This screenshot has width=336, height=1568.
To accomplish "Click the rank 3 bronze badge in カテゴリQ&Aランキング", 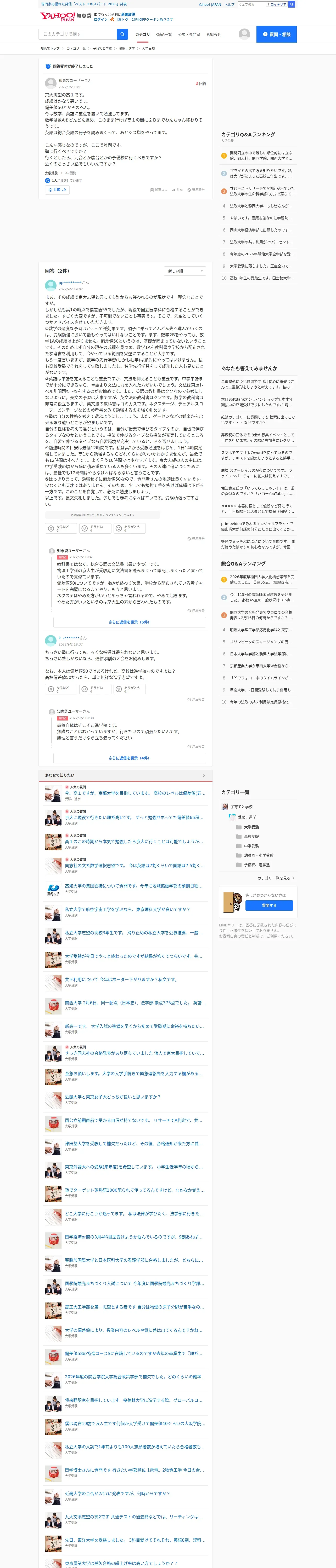I will (x=224, y=191).
